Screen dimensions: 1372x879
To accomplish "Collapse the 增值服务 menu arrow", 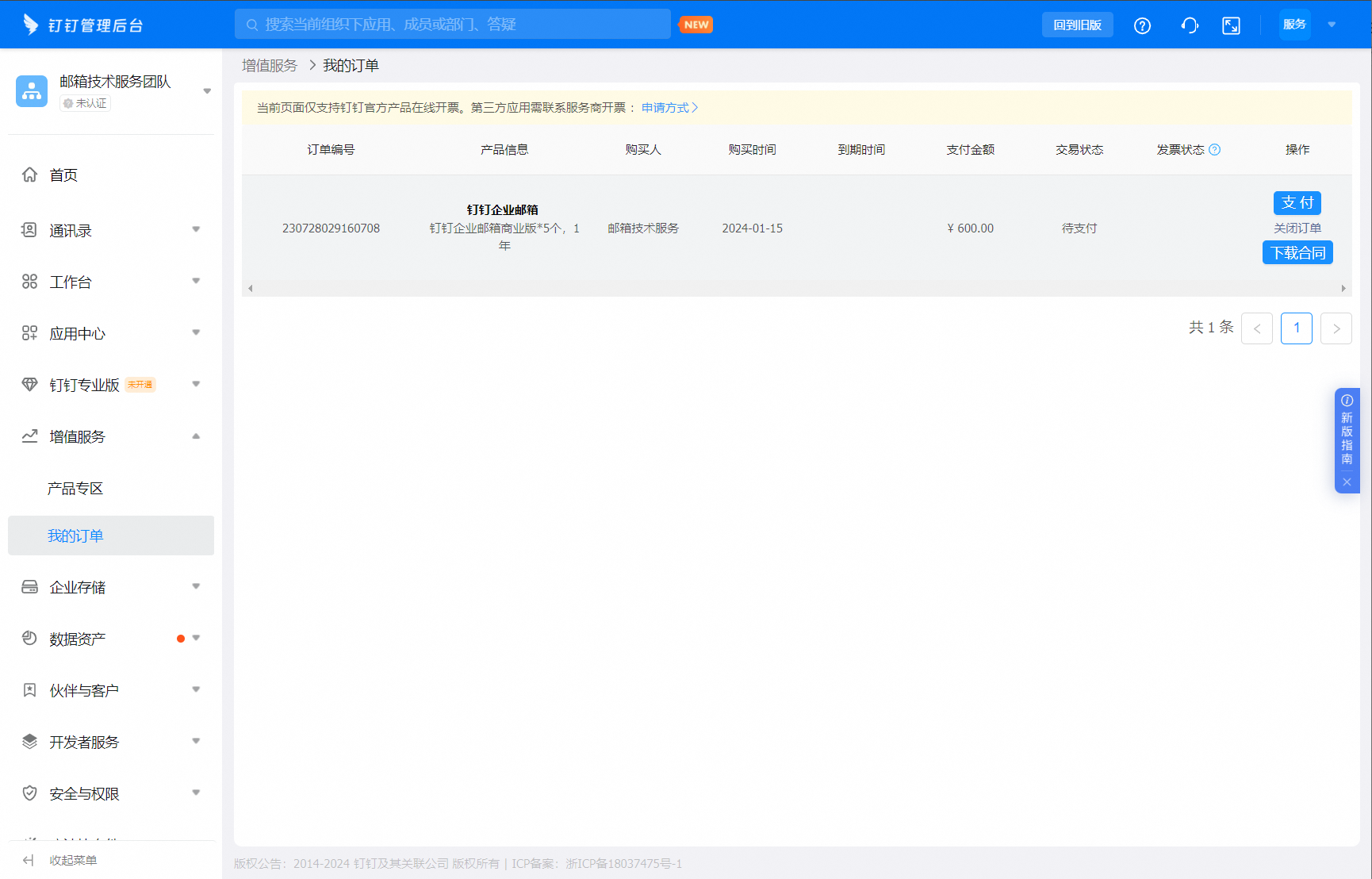I will click(x=196, y=436).
